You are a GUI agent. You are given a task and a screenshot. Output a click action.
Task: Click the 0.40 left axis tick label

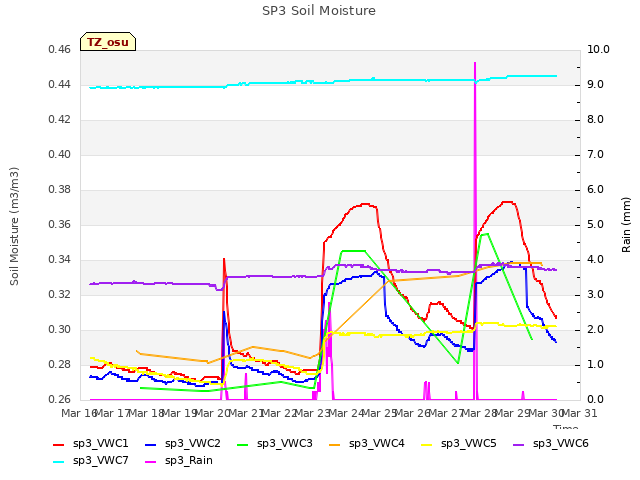coord(60,155)
